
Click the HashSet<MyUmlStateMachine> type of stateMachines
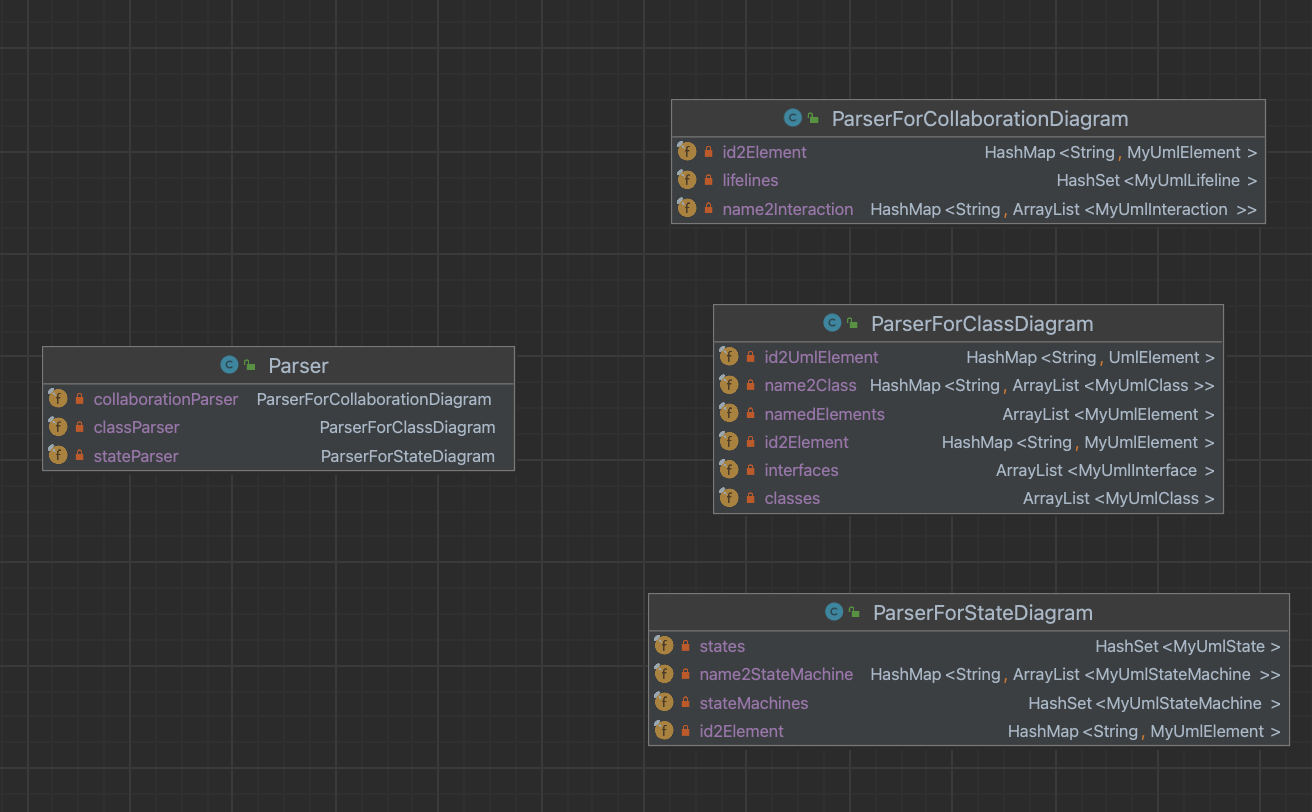[x=1155, y=703]
